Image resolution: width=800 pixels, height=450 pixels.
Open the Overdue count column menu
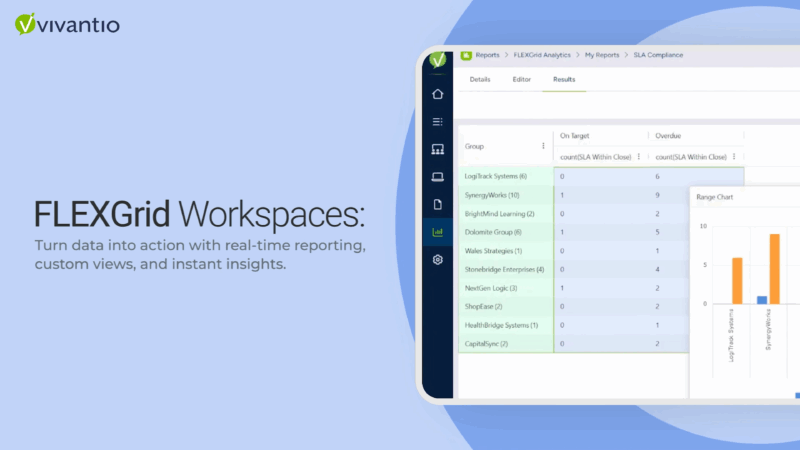tap(734, 156)
